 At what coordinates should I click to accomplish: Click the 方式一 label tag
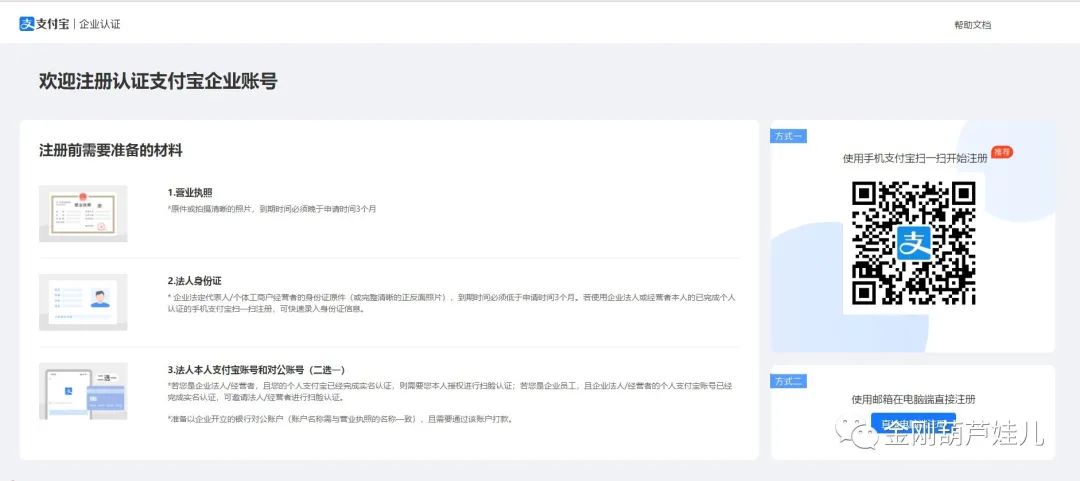(x=788, y=136)
